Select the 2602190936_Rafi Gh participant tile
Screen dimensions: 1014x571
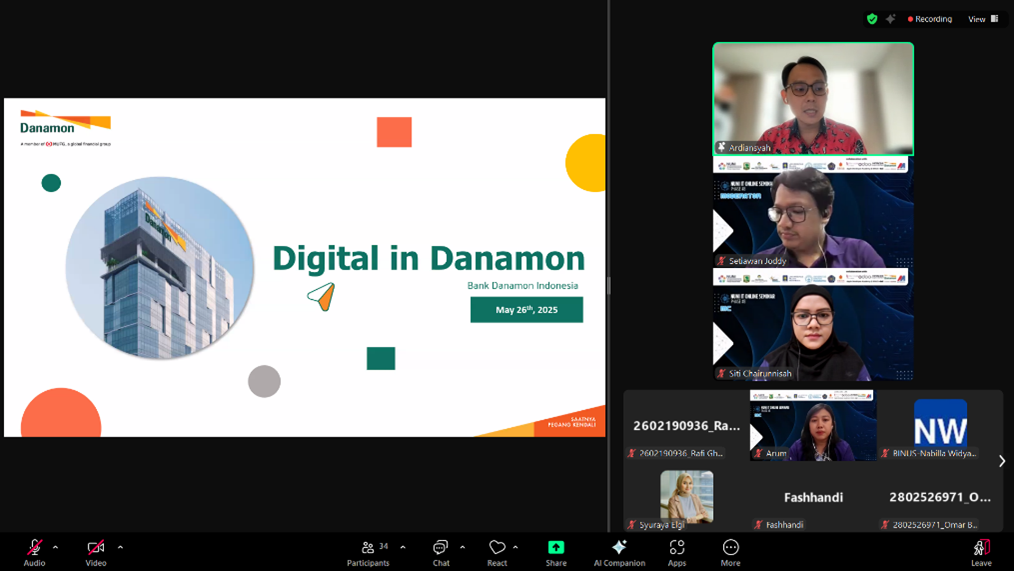pos(687,425)
